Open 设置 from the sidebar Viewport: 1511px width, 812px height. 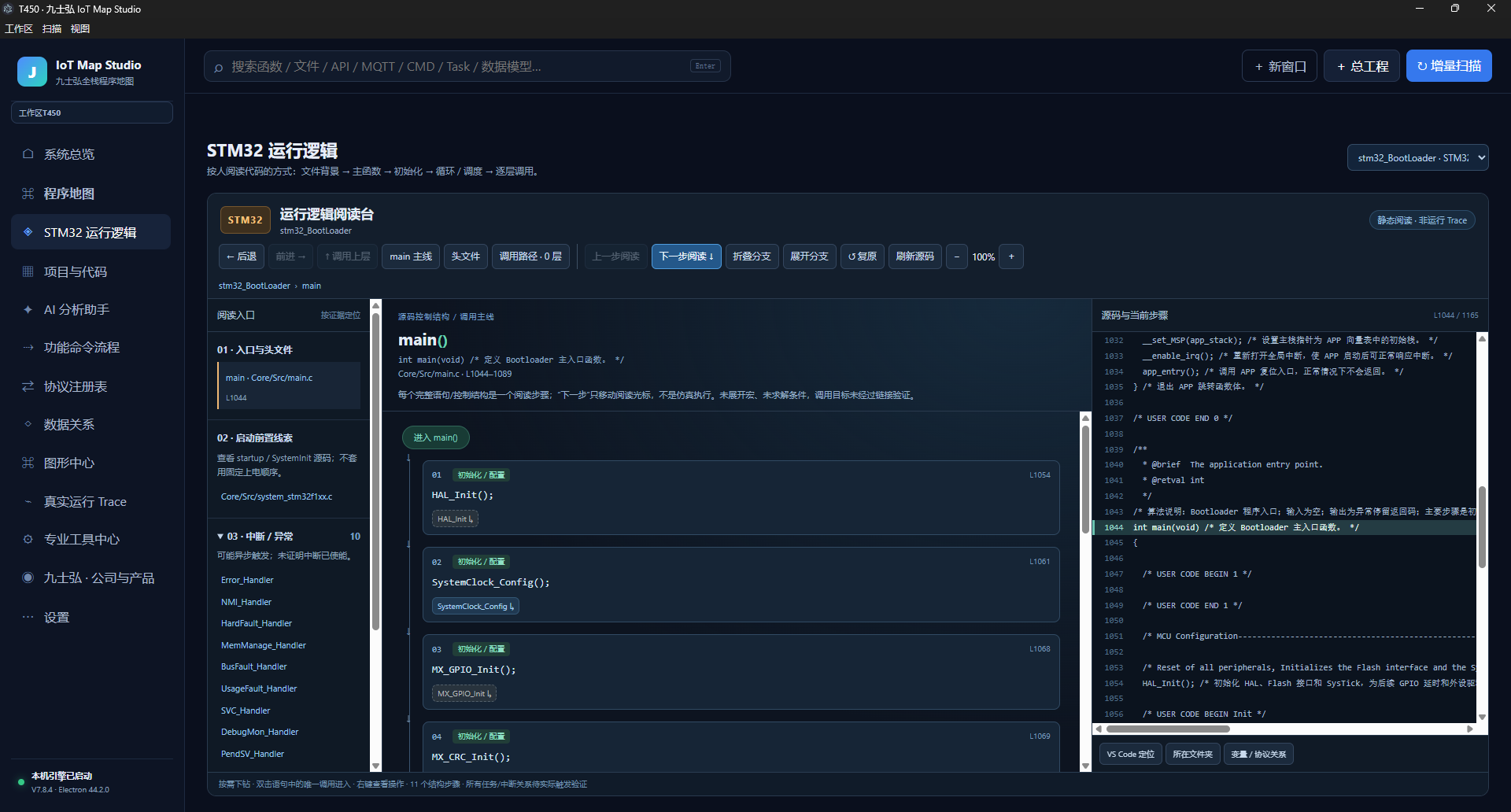click(91, 617)
